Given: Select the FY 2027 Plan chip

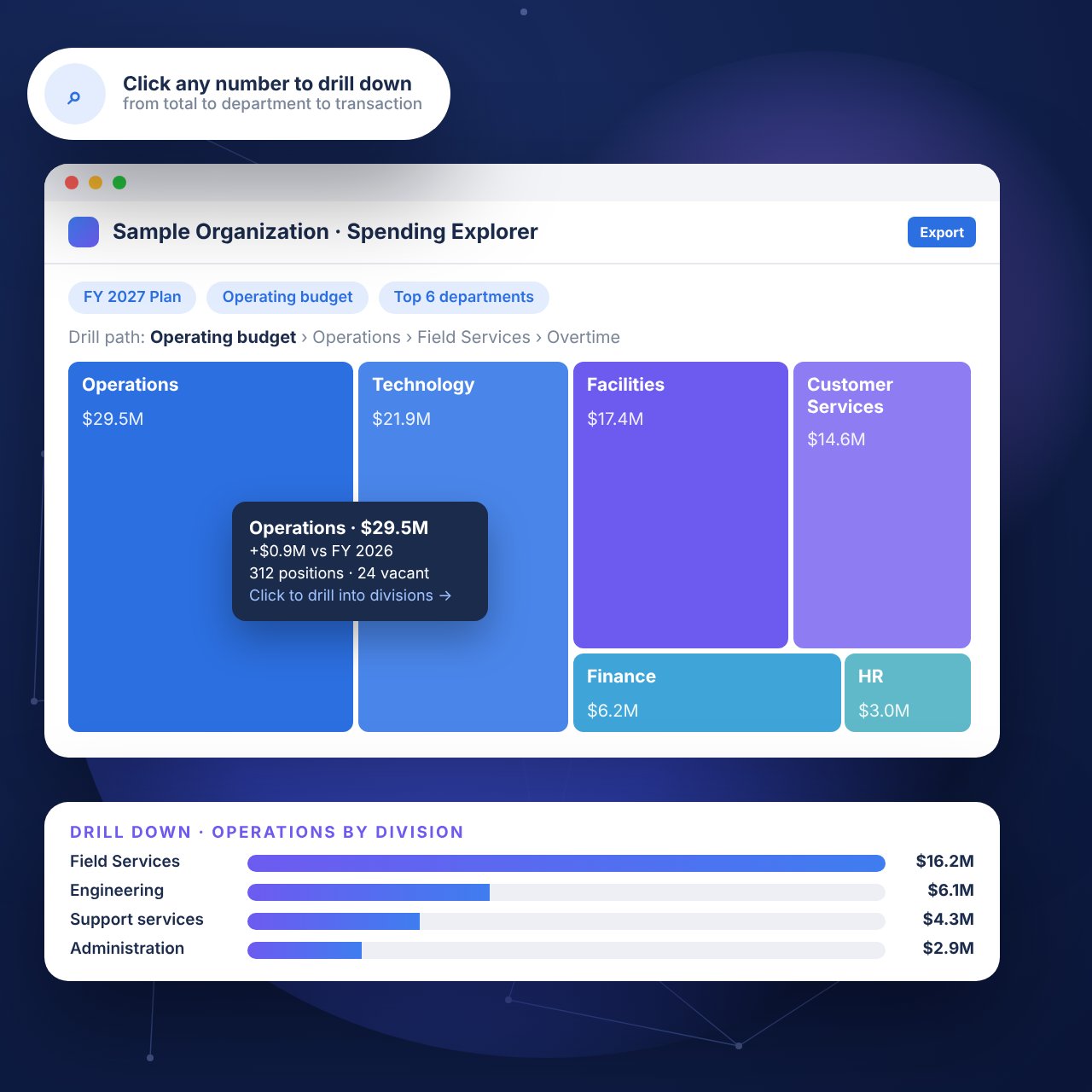Looking at the screenshot, I should 132,297.
